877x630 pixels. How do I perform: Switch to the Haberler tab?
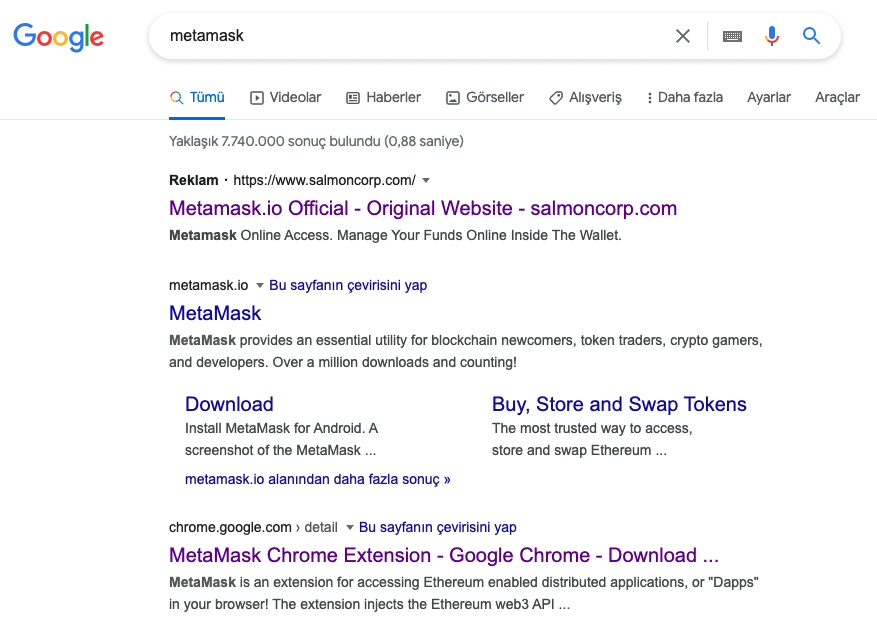pos(383,97)
